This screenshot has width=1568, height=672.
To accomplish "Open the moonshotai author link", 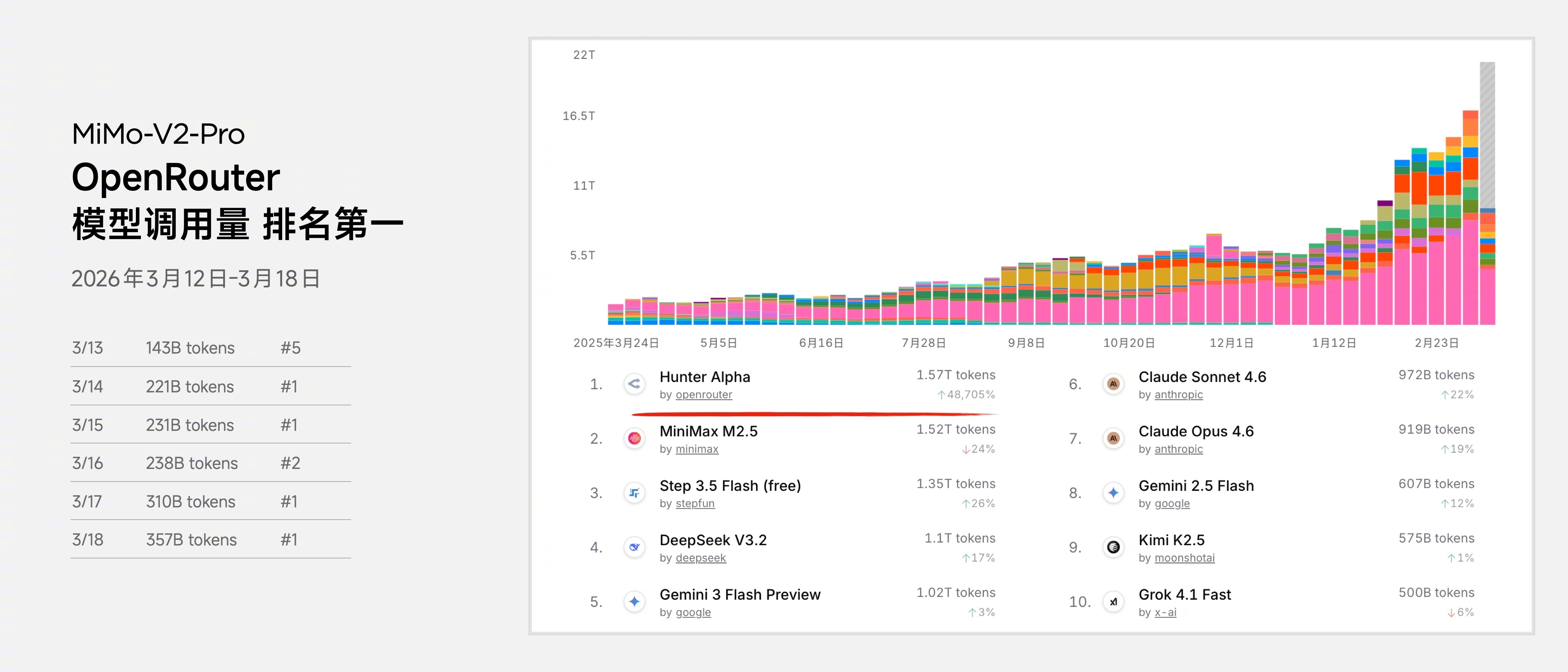I will (x=1184, y=558).
